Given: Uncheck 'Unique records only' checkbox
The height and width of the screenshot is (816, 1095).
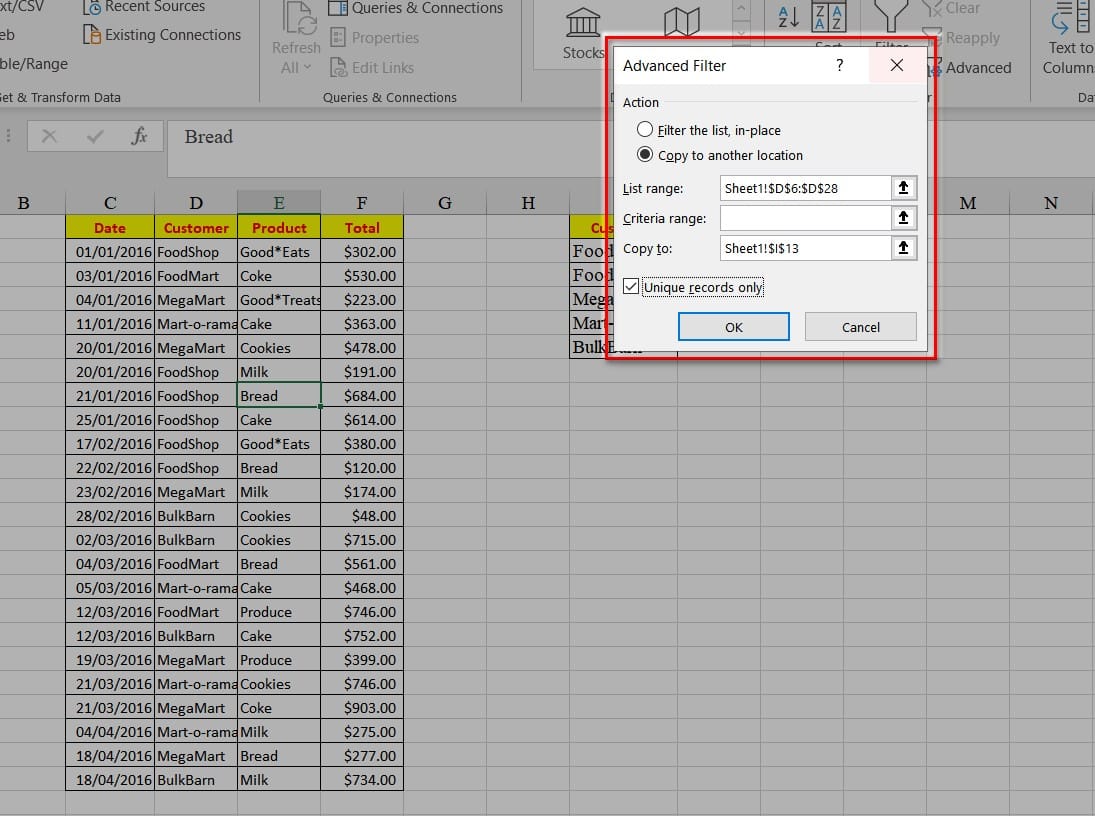Looking at the screenshot, I should coord(630,287).
